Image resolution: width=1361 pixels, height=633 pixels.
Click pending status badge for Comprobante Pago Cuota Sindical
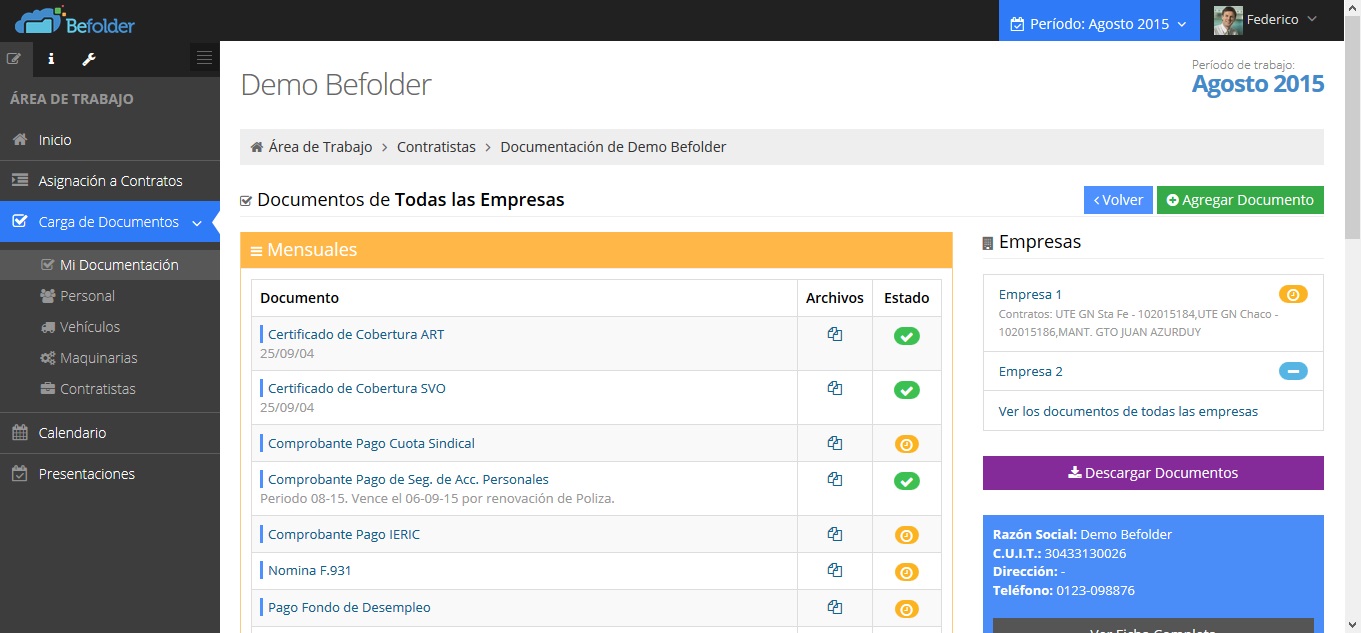point(906,444)
